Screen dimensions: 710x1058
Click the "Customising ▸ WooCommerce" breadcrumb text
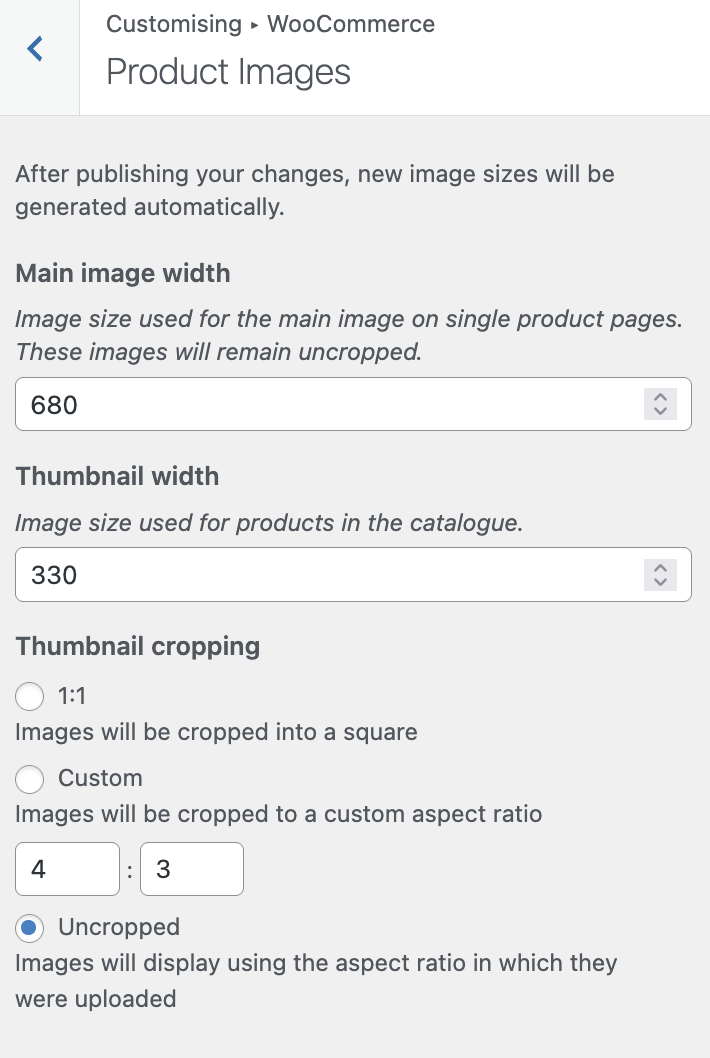pyautogui.click(x=270, y=24)
